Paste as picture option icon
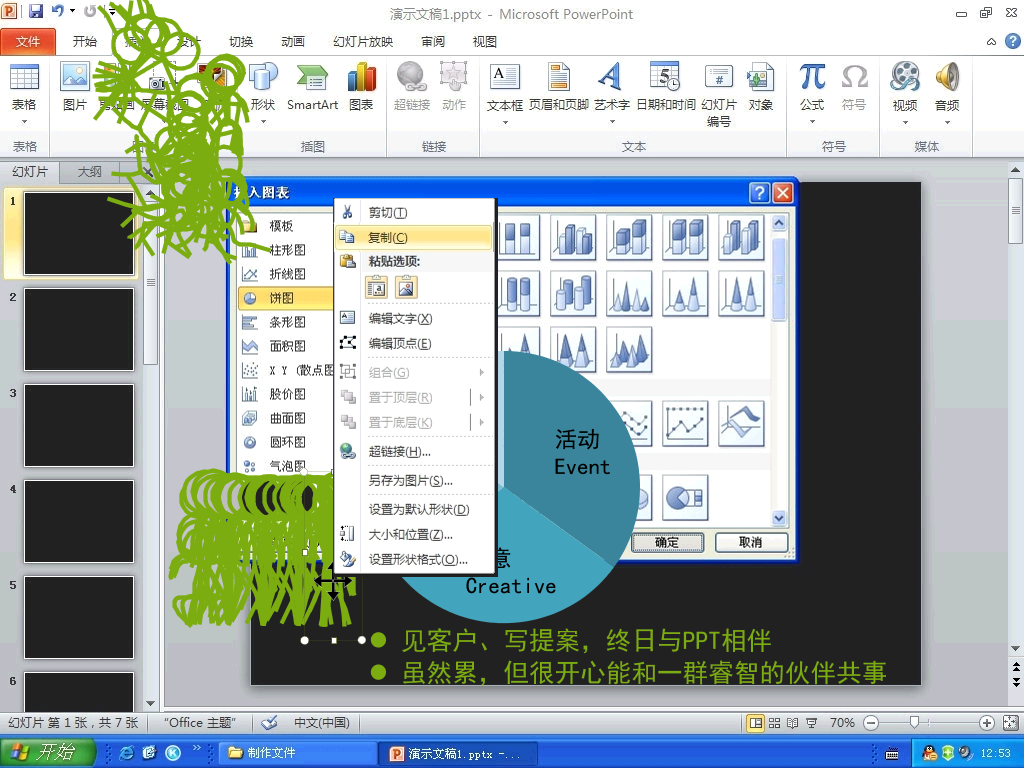 coord(406,287)
